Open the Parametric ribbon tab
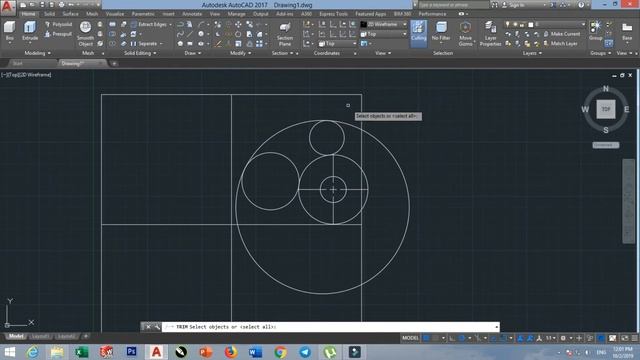 click(x=143, y=14)
